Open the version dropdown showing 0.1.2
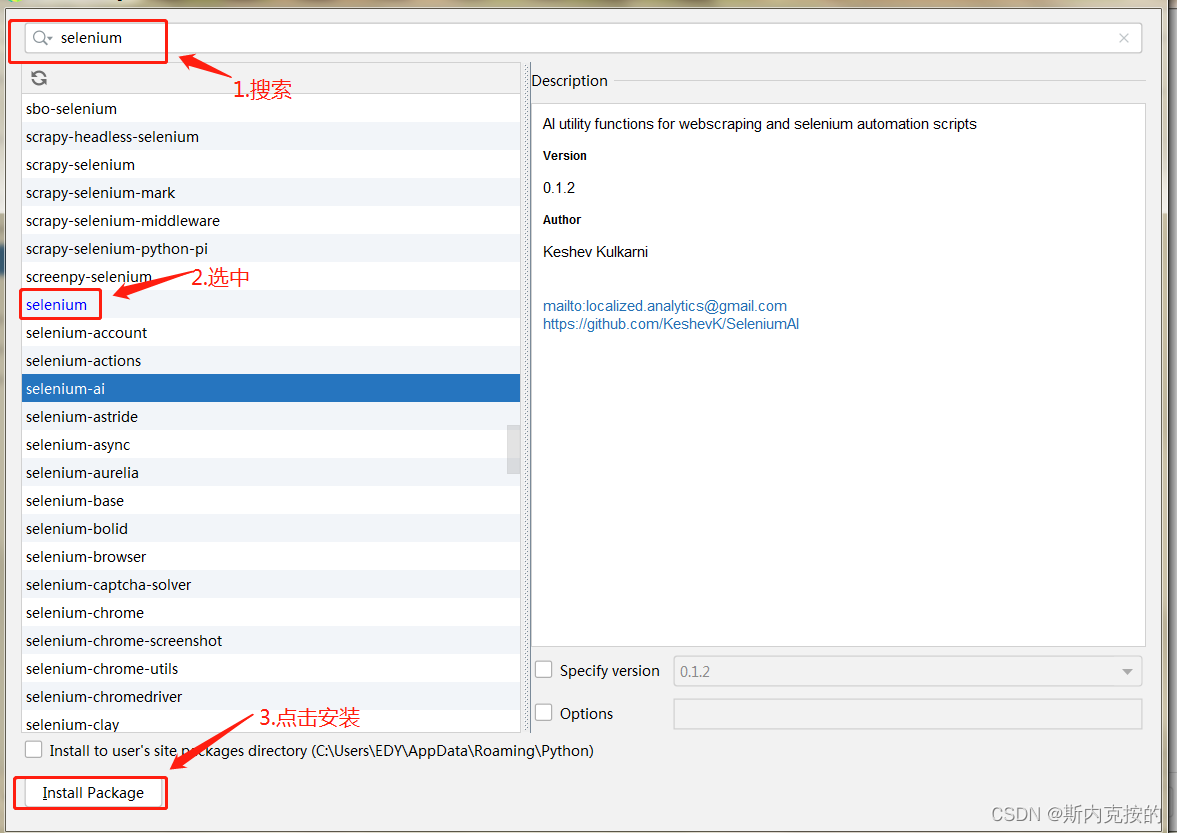 1127,670
